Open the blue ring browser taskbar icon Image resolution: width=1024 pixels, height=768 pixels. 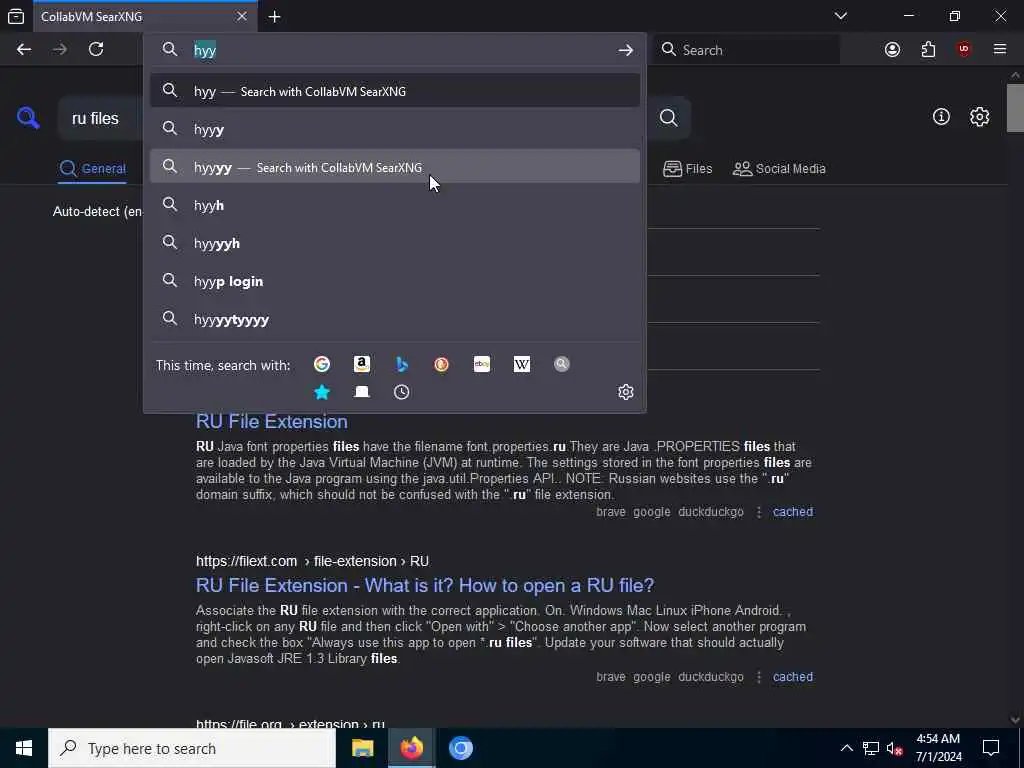tap(460, 748)
